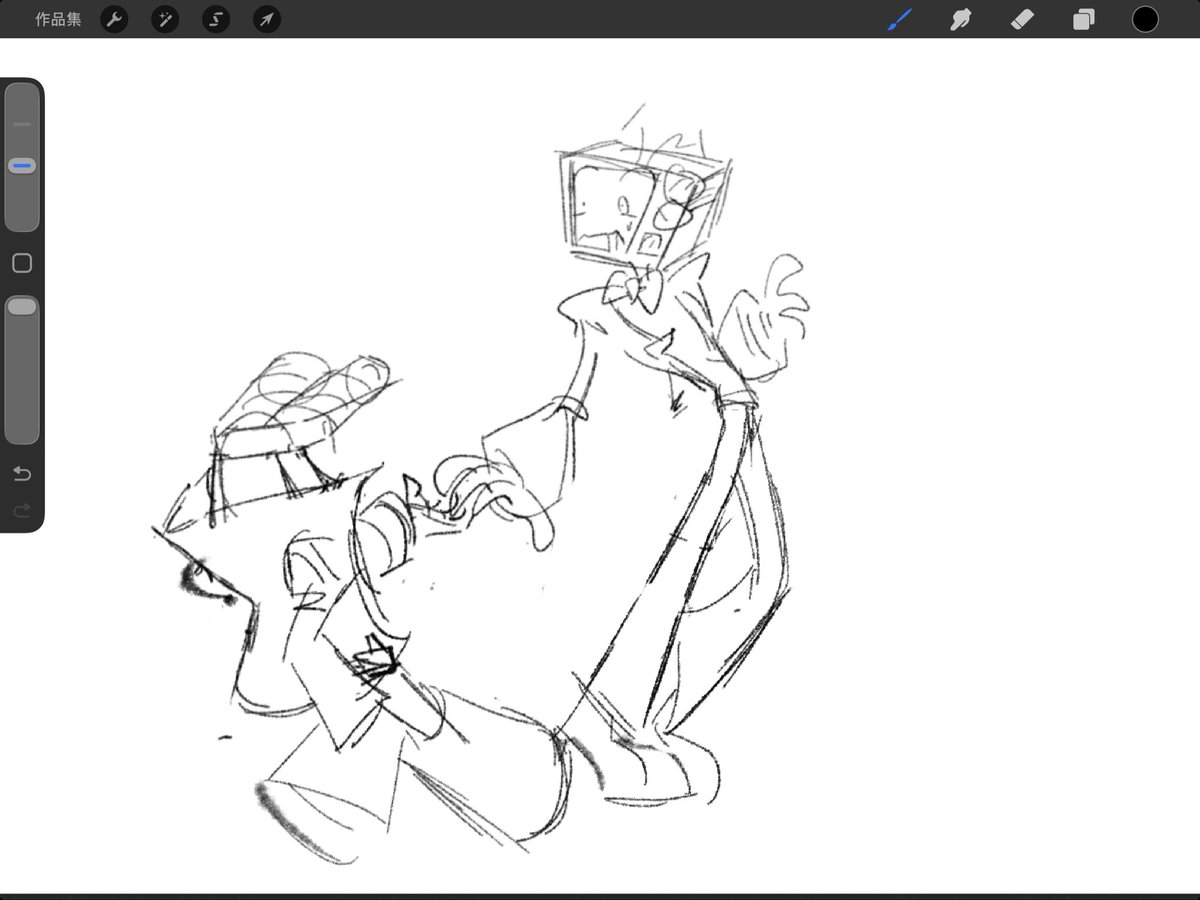
Task: Redo the last undone stroke
Action: (x=22, y=511)
